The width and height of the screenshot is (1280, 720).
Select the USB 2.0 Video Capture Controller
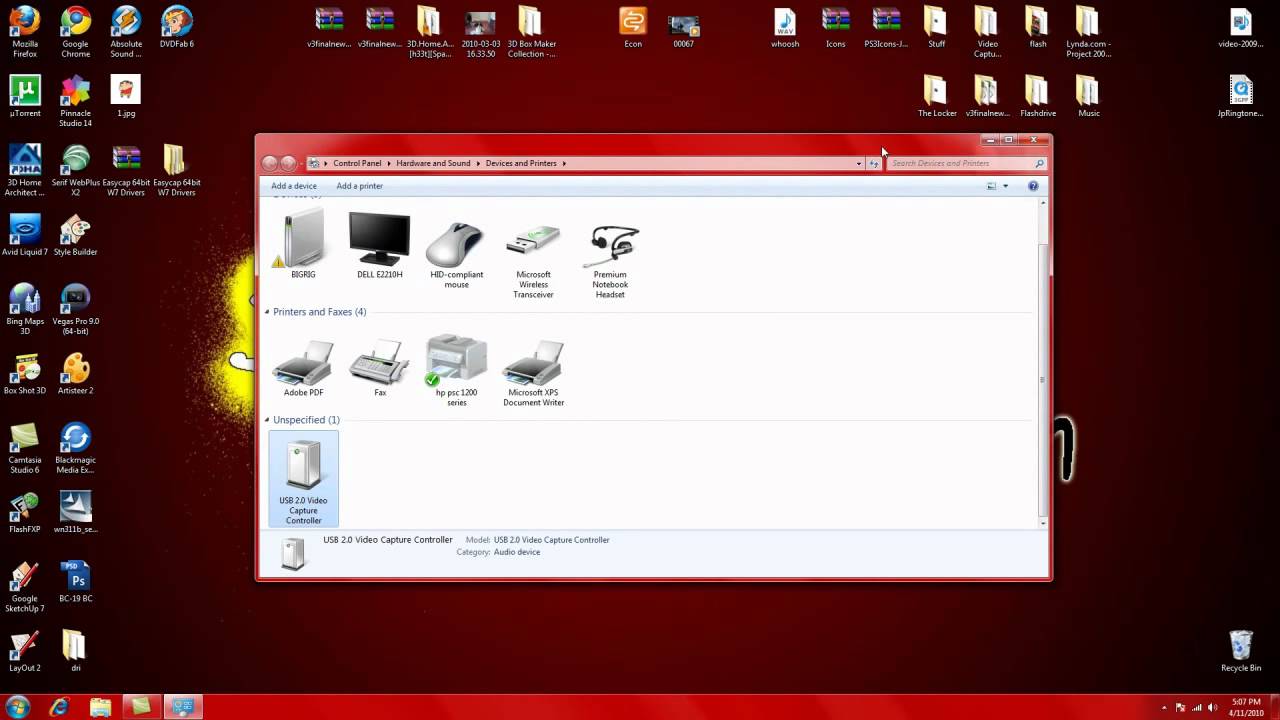pos(303,480)
